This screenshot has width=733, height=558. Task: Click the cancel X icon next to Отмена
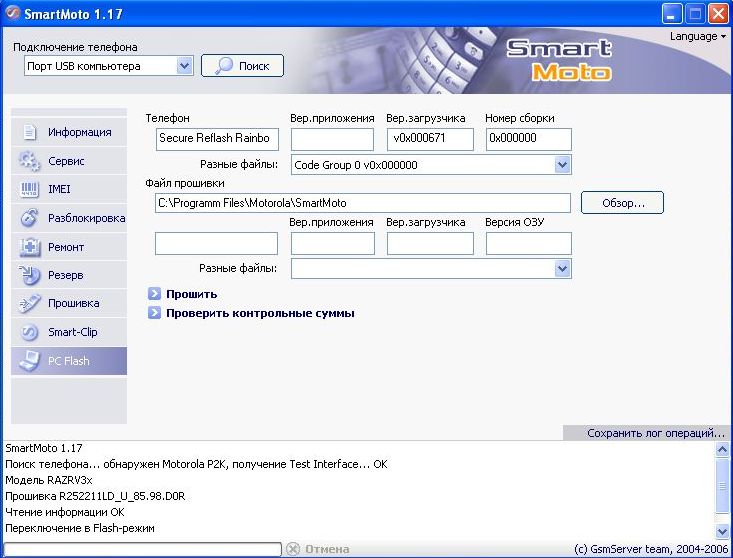(293, 549)
